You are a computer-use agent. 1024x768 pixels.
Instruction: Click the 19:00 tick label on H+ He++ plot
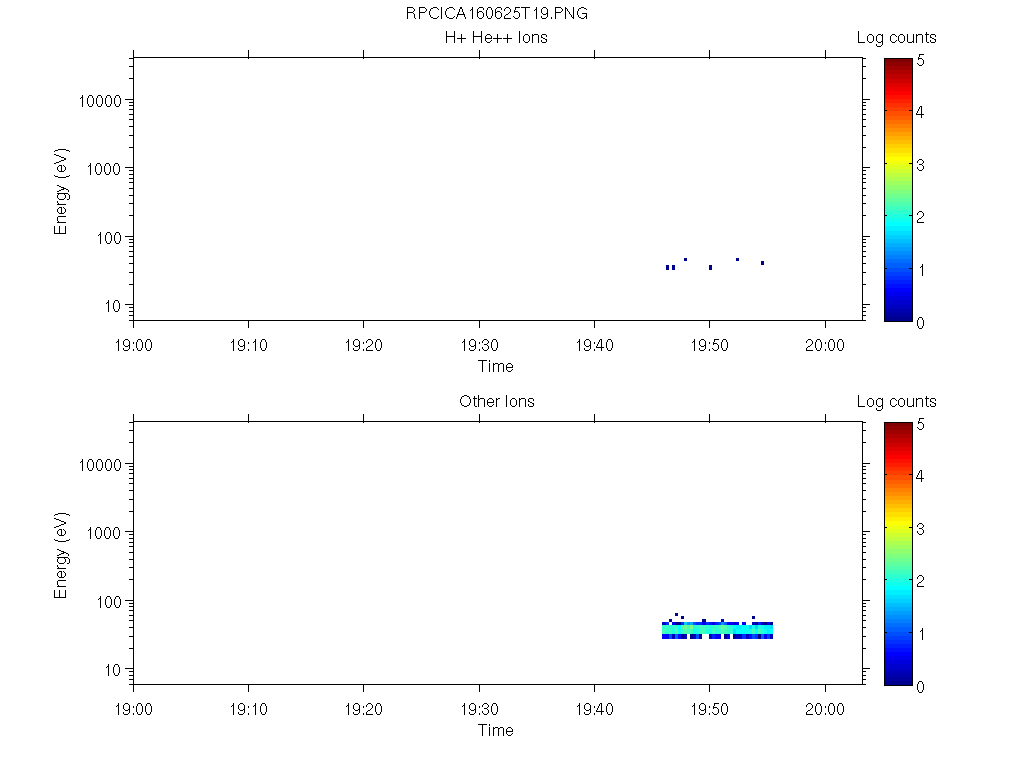[x=133, y=345]
